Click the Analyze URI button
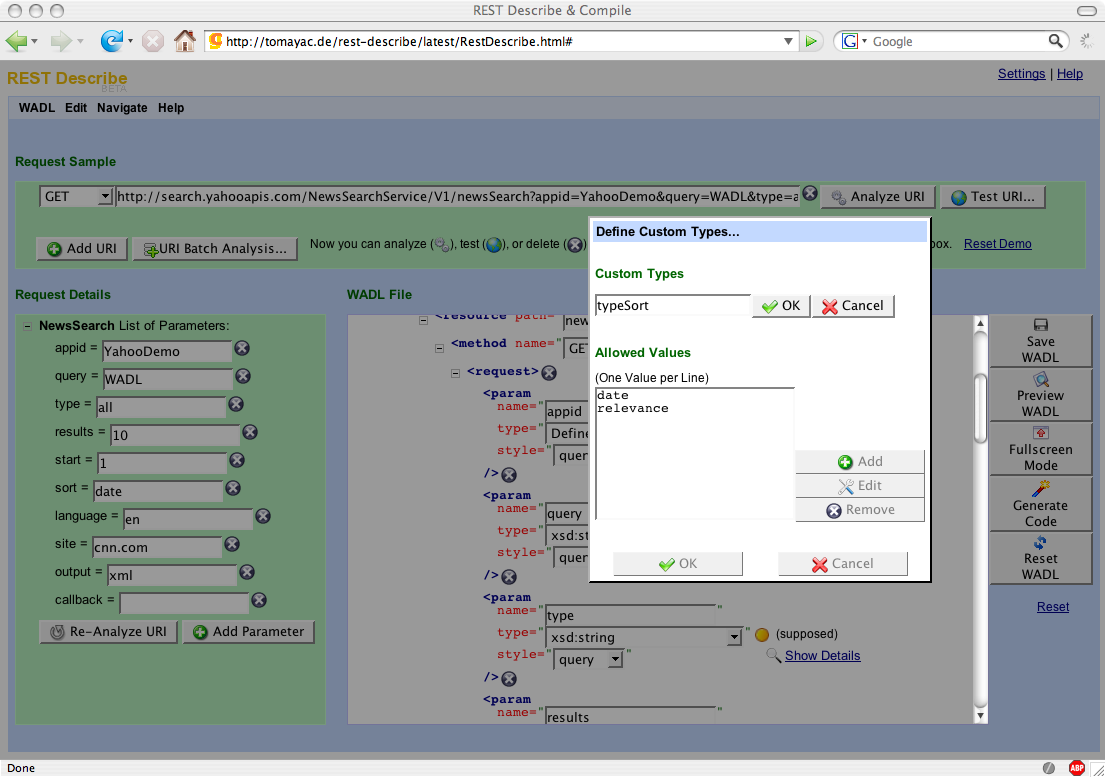The width and height of the screenshot is (1105, 777). (x=878, y=197)
